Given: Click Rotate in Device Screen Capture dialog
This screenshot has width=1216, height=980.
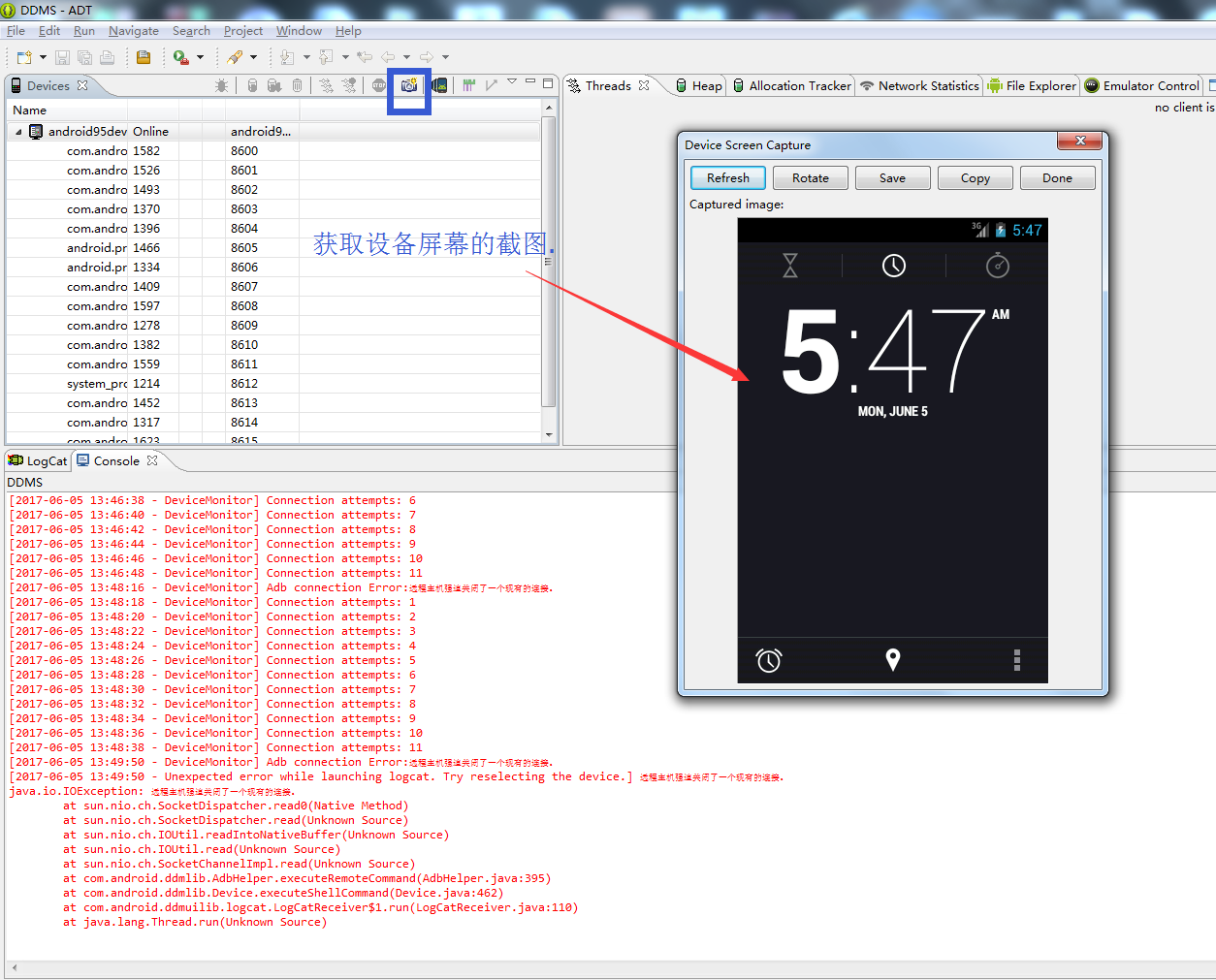Looking at the screenshot, I should [x=811, y=178].
